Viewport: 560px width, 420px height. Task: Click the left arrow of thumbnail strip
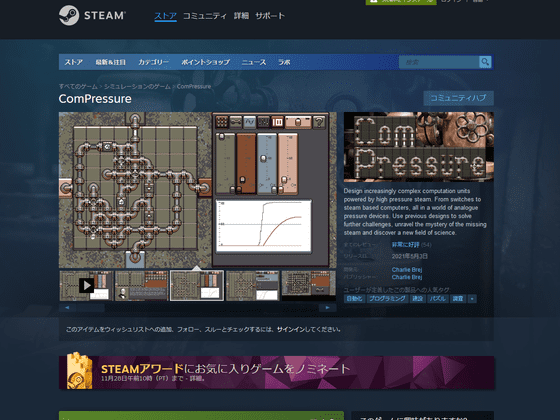click(67, 308)
